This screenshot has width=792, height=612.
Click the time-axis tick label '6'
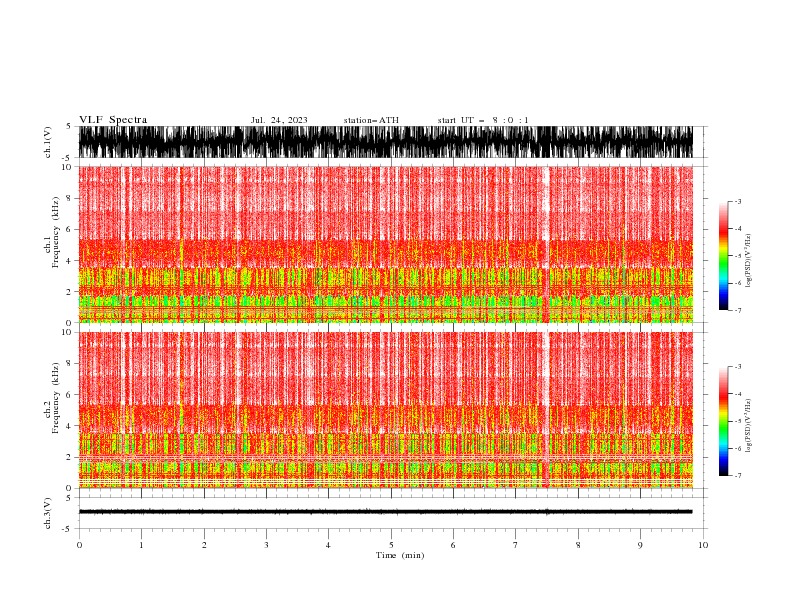click(453, 545)
